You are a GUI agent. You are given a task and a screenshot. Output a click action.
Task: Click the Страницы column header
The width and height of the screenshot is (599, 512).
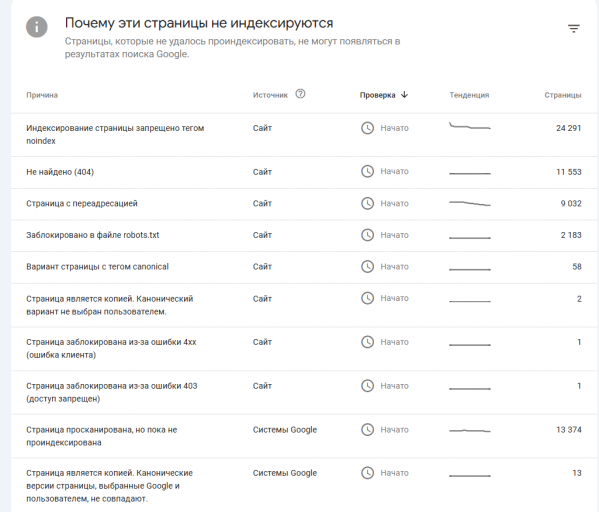click(x=563, y=95)
